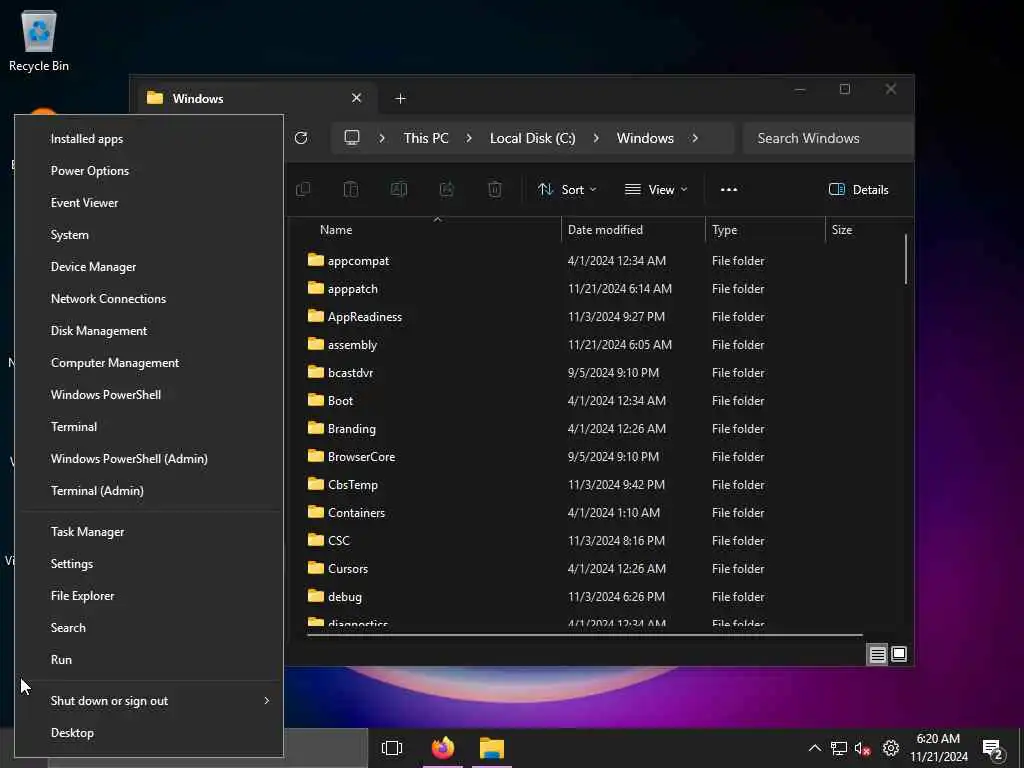Open Terminal non-admin entry

[149, 426]
